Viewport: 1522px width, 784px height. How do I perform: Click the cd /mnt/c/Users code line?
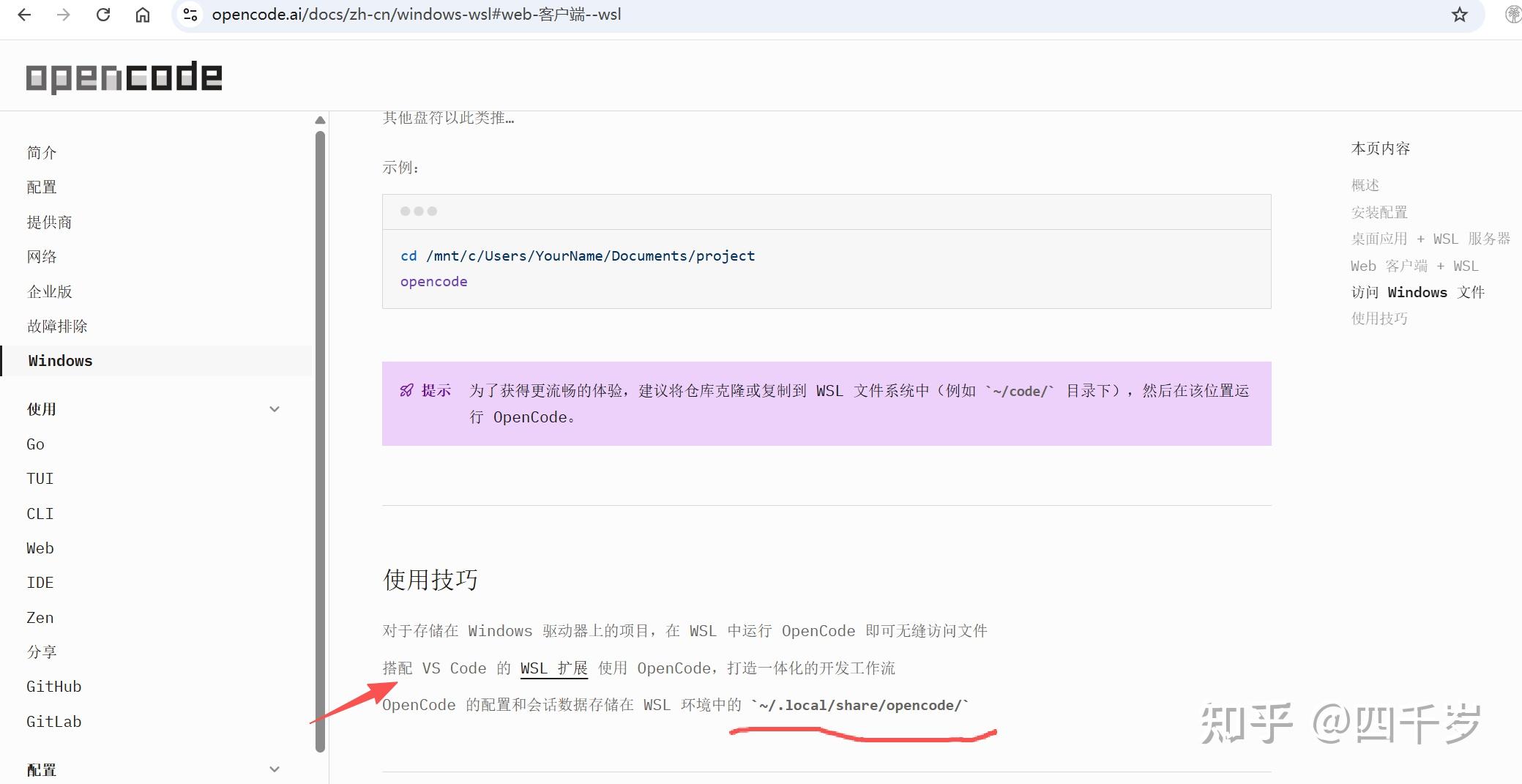tap(578, 255)
